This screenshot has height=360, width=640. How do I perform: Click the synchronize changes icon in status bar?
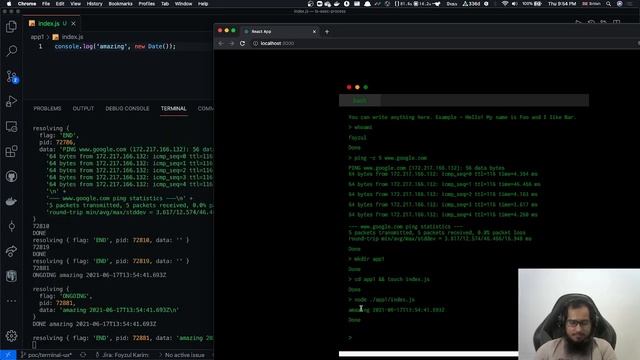click(83, 355)
